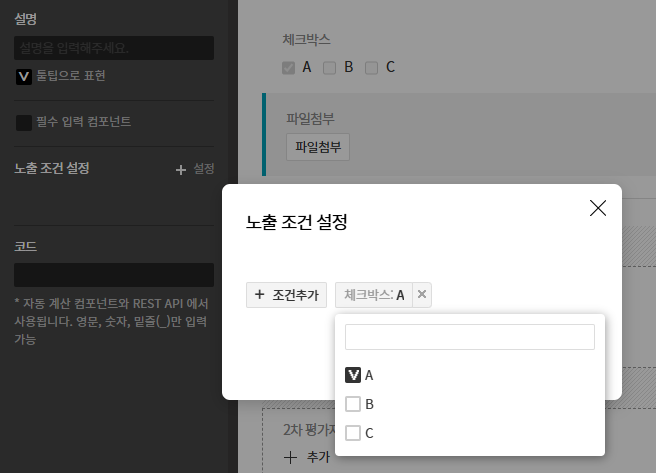656x473 pixels.
Task: Remove the 체크박스: A condition tag
Action: tap(421, 294)
